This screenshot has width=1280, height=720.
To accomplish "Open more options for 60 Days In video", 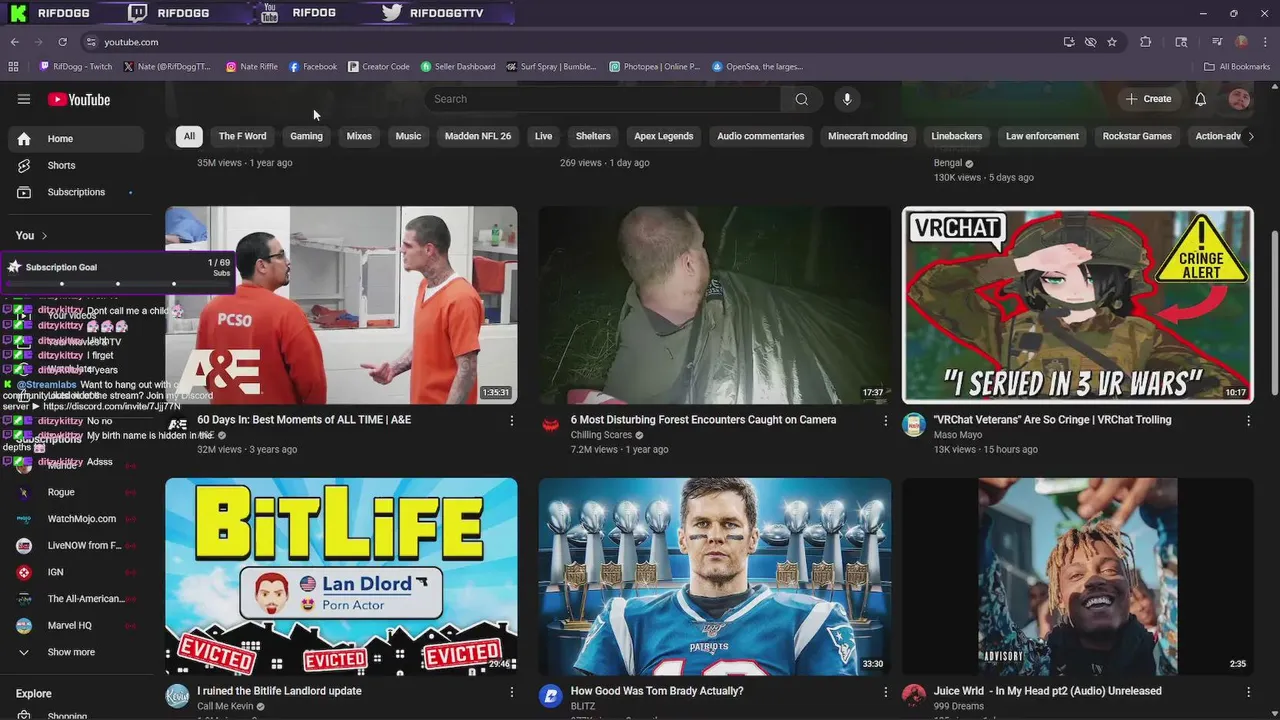I will 512,421.
